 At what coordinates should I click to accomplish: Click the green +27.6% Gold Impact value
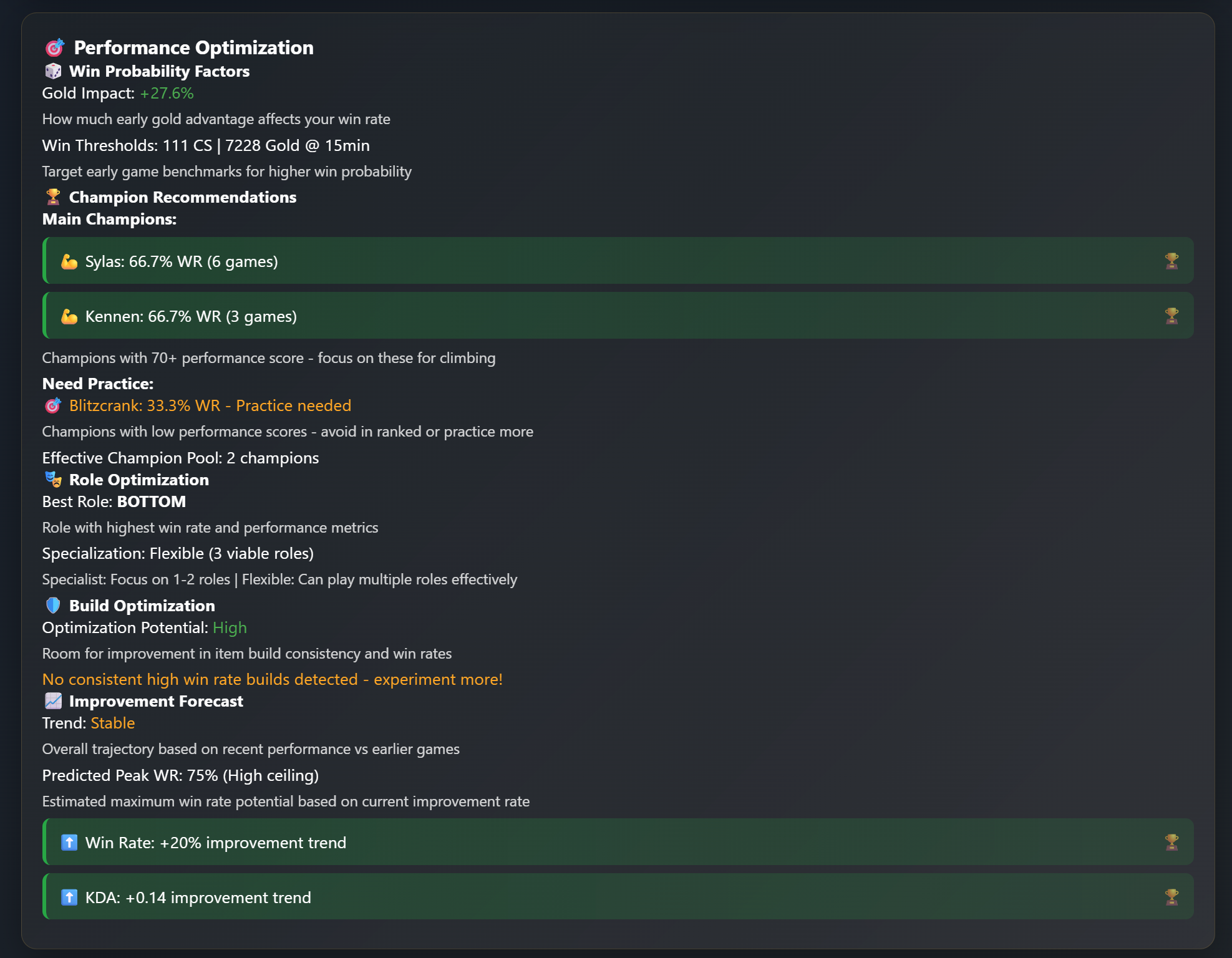[167, 94]
